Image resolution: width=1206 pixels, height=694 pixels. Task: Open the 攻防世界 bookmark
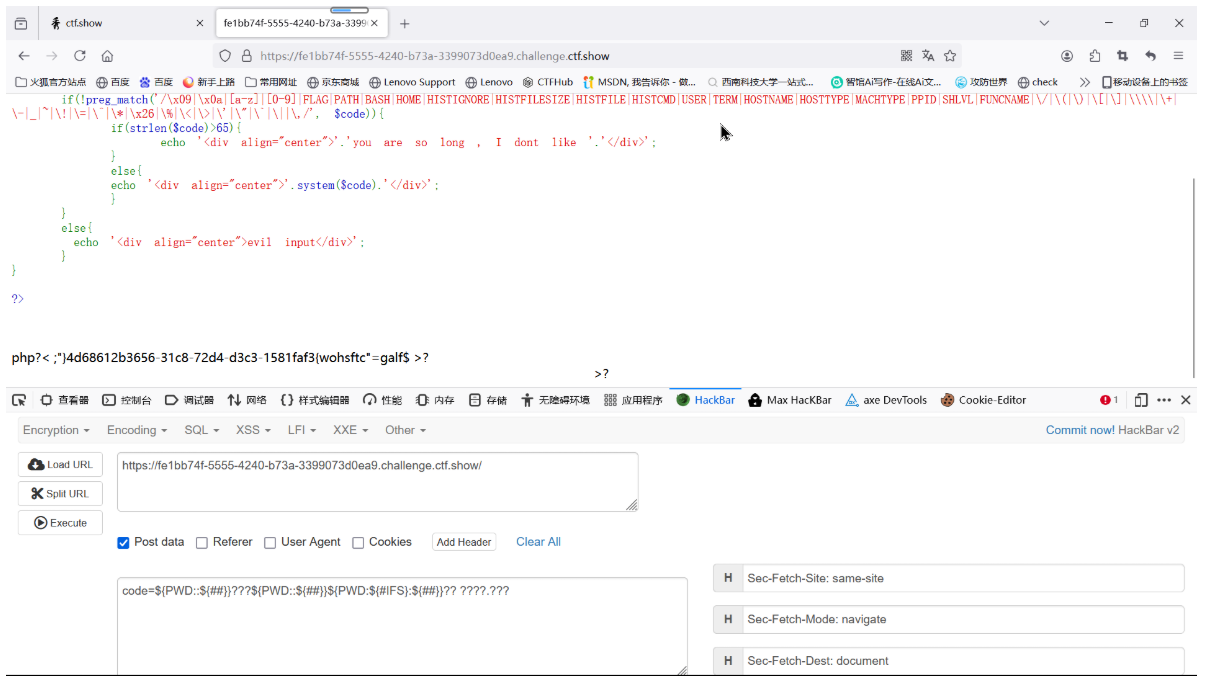982,82
